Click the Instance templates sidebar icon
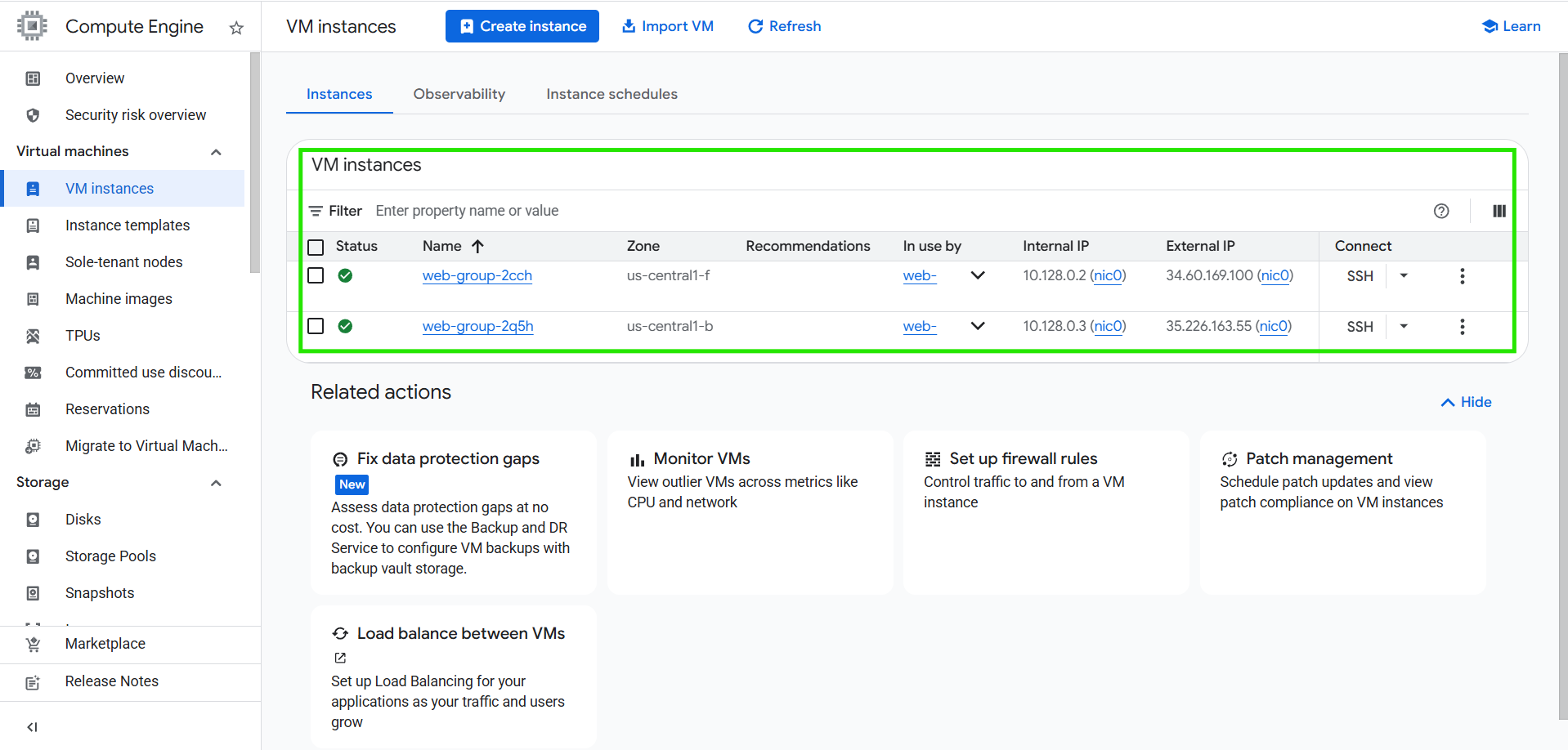Screen dimensions: 1568x750 pyautogui.click(x=33, y=225)
